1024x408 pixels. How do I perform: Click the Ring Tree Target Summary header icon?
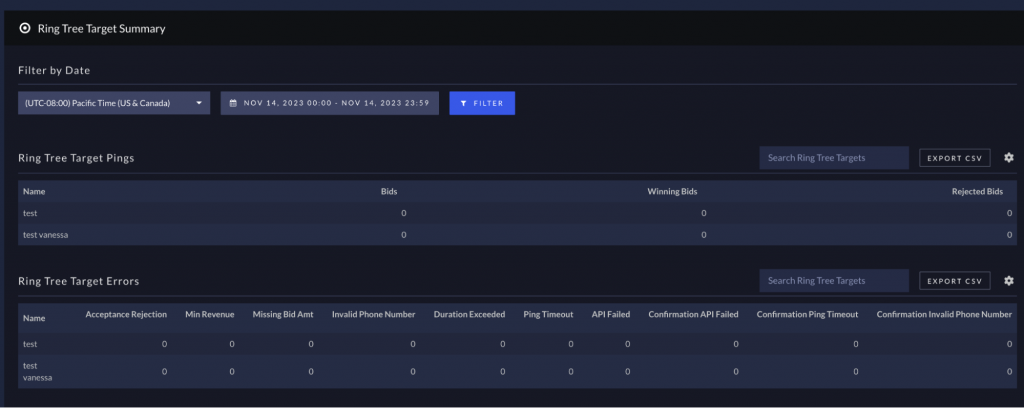click(25, 28)
